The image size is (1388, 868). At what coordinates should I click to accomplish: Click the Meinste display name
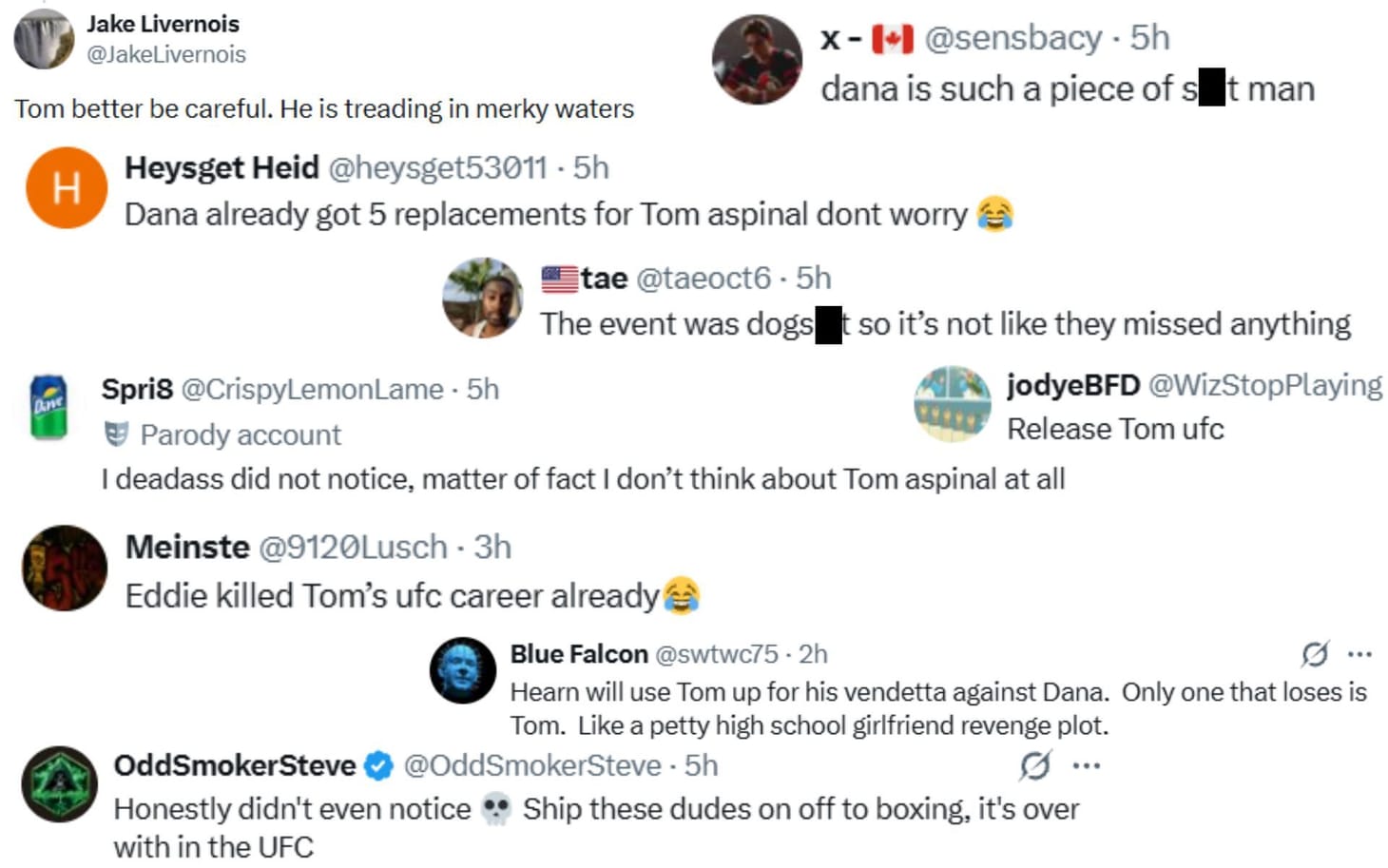(x=187, y=548)
